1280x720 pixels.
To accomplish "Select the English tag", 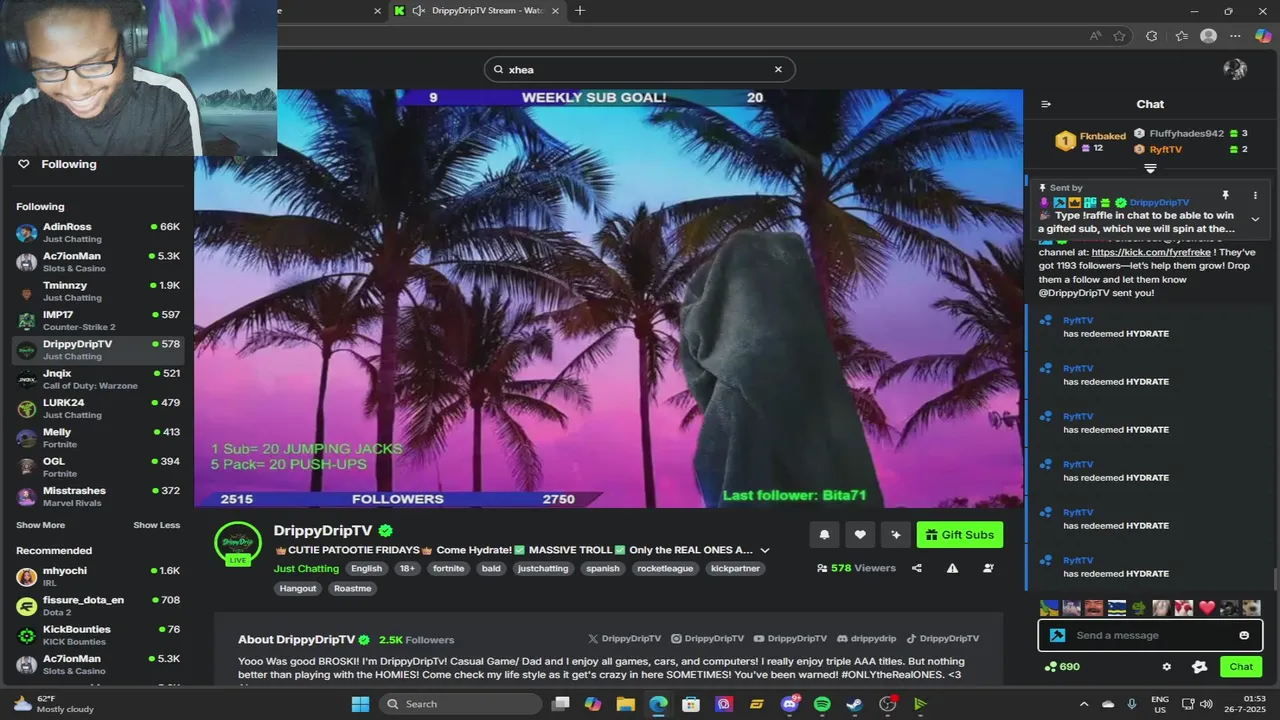I will [x=366, y=568].
